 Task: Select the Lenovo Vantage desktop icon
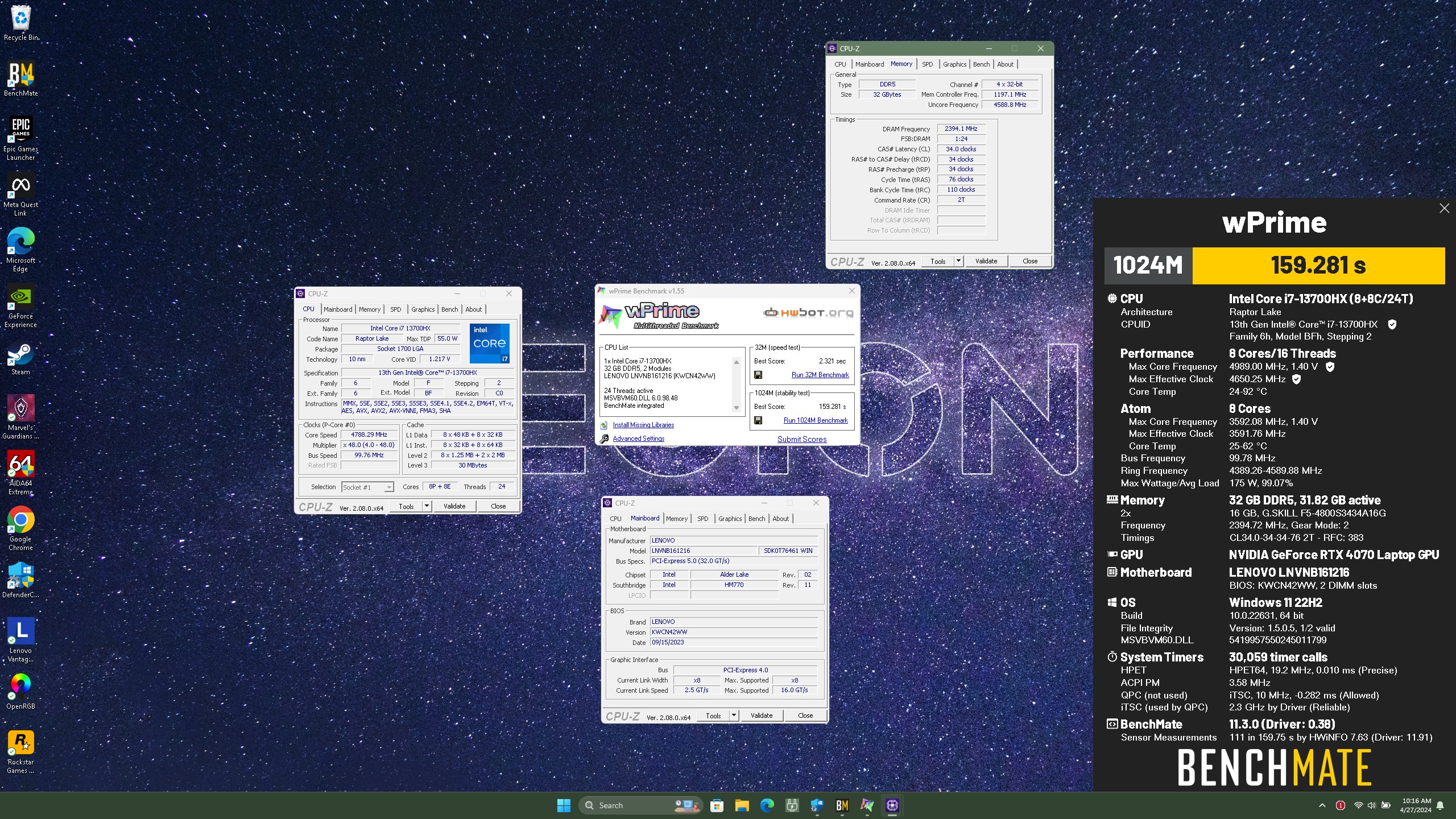(x=20, y=640)
